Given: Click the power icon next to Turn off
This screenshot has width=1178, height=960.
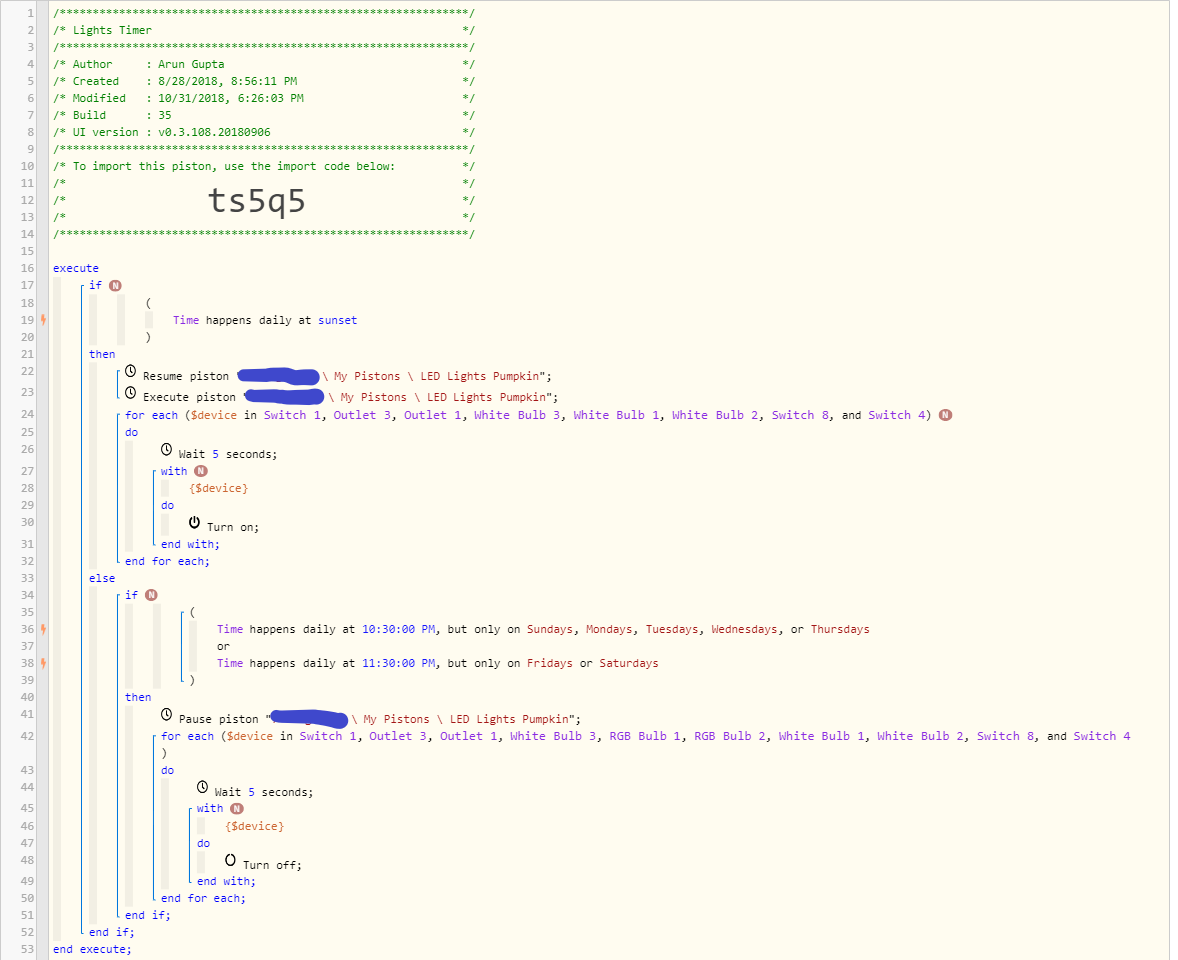Looking at the screenshot, I should coord(230,860).
